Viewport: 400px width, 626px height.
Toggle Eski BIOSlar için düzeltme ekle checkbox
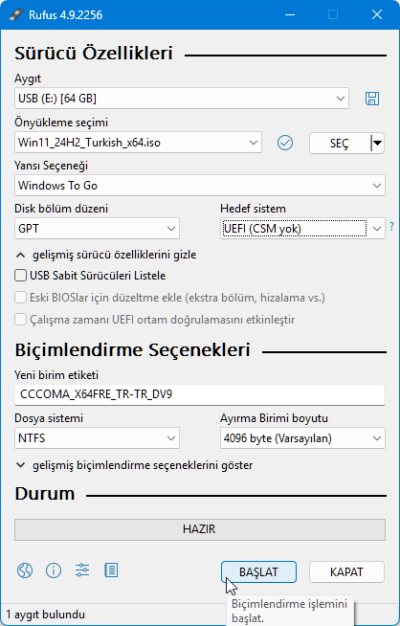coord(20,297)
